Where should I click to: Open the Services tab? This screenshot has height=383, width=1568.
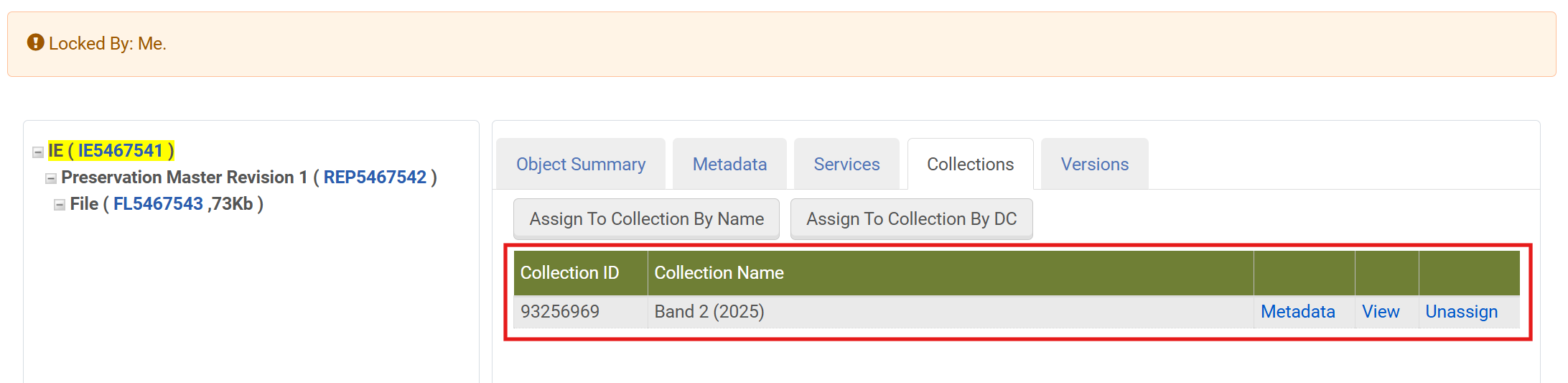[846, 165]
